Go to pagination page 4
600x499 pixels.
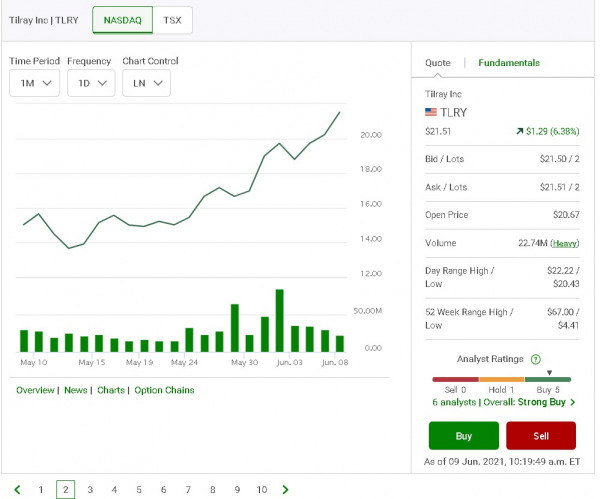coord(114,489)
